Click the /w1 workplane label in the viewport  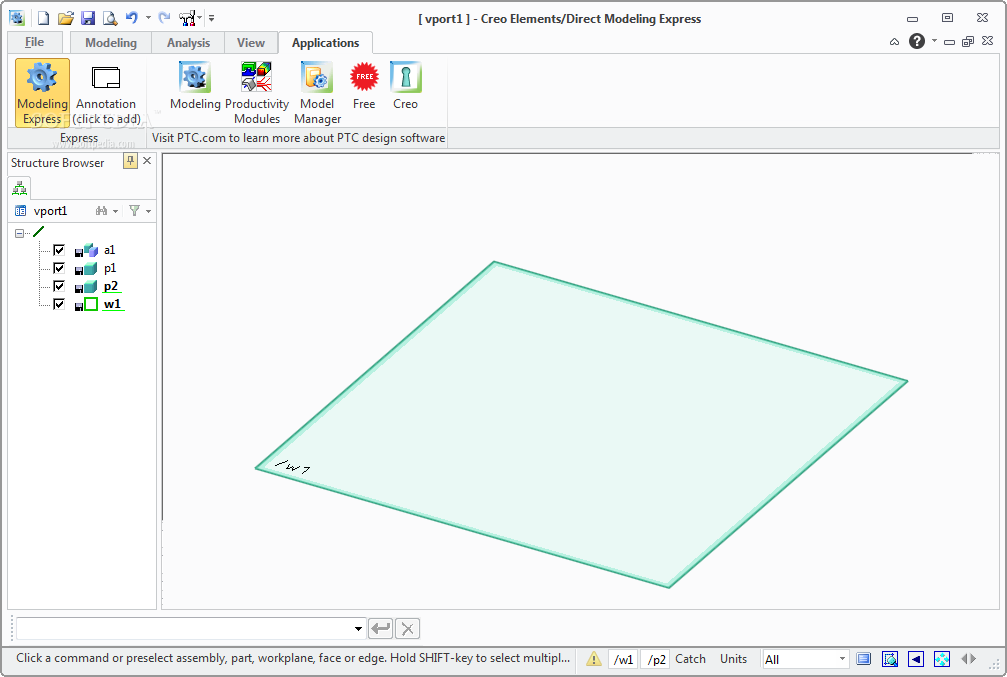coord(292,467)
